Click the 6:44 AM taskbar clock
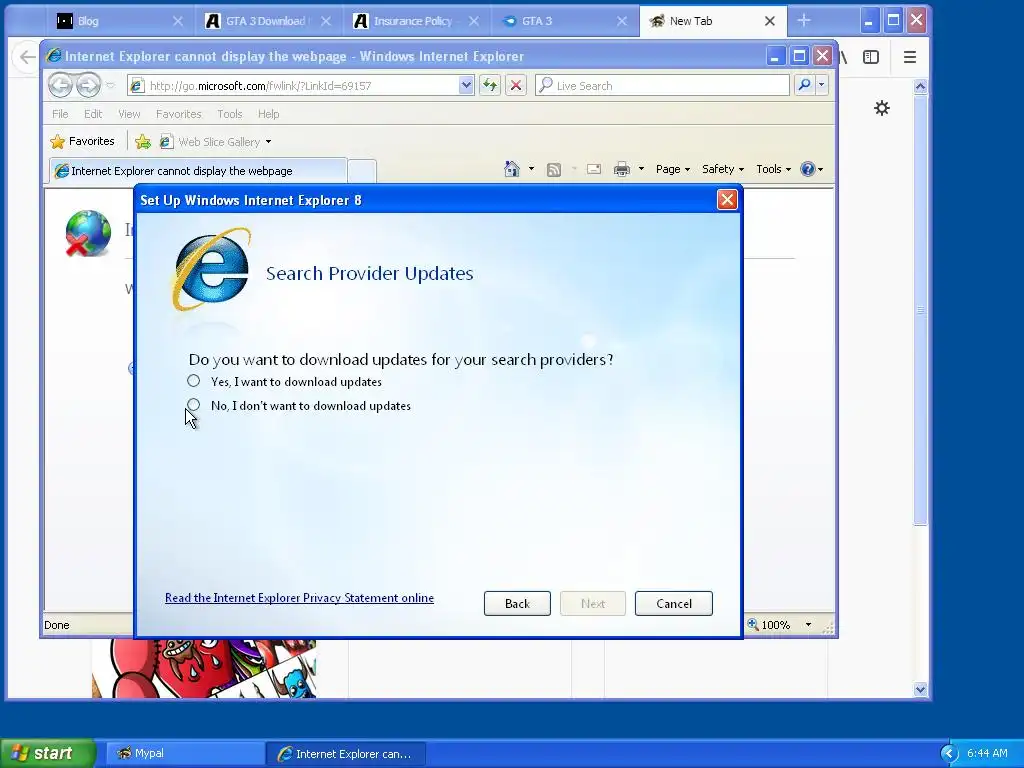Image resolution: width=1024 pixels, height=768 pixels. (987, 754)
